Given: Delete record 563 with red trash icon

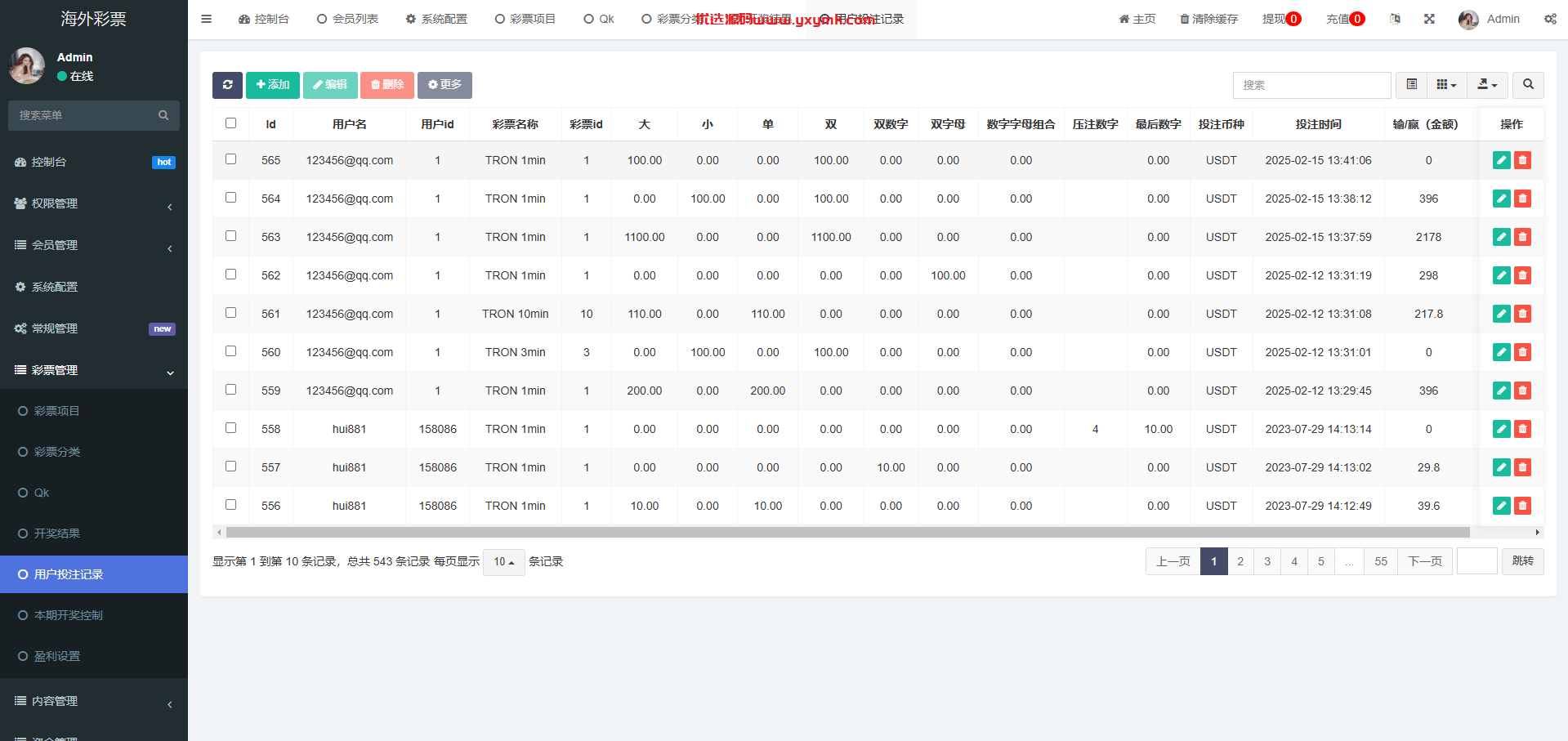Looking at the screenshot, I should click(1522, 237).
